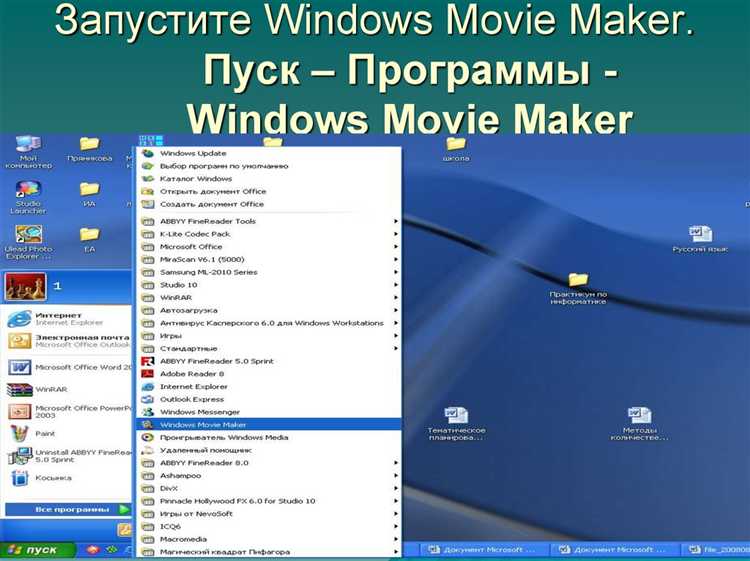Open Мой компьютер desktop icon

(x=28, y=152)
